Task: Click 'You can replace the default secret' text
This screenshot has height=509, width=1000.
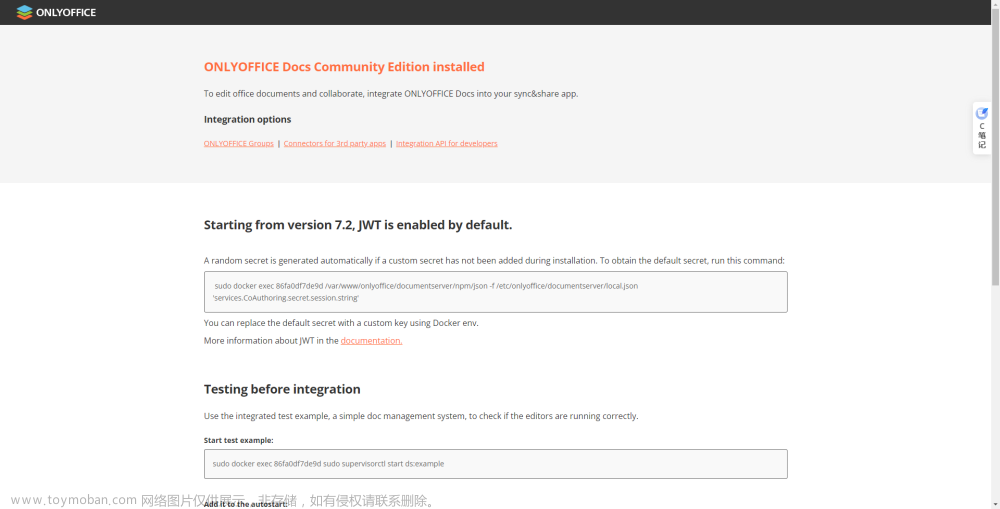Action: point(341,323)
